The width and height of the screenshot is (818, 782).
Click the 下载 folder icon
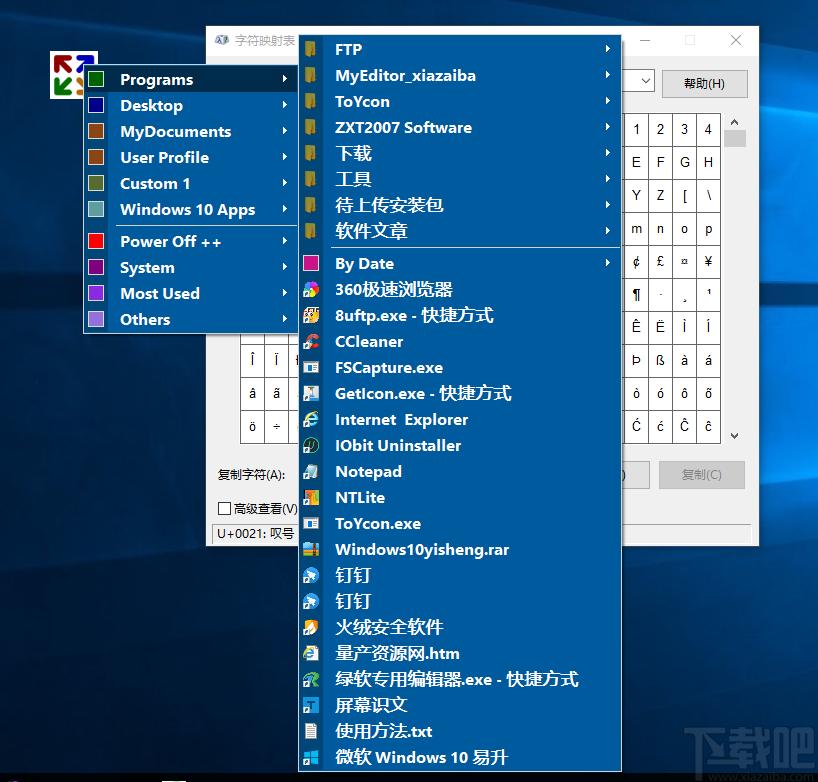click(310, 153)
